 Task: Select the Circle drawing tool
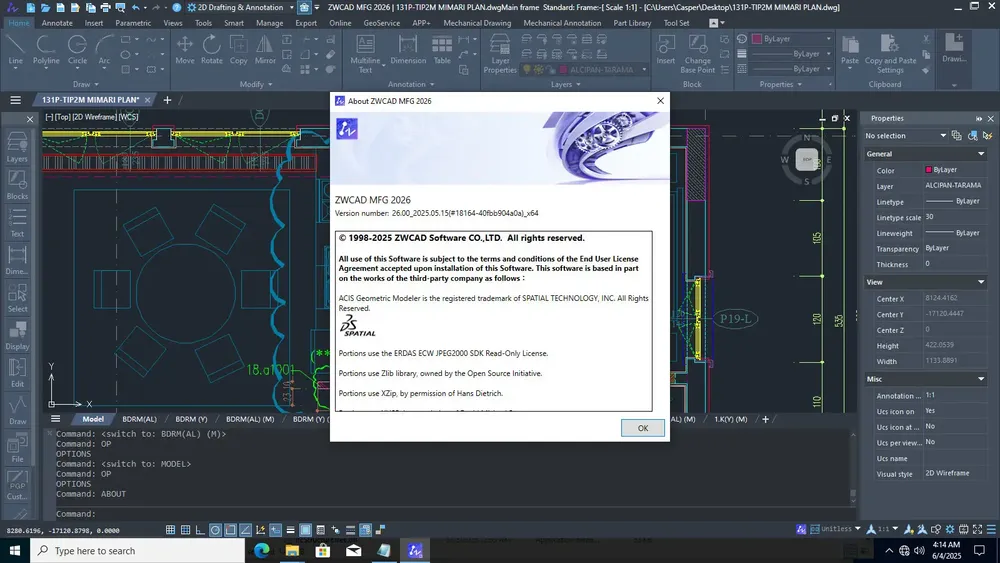click(77, 50)
